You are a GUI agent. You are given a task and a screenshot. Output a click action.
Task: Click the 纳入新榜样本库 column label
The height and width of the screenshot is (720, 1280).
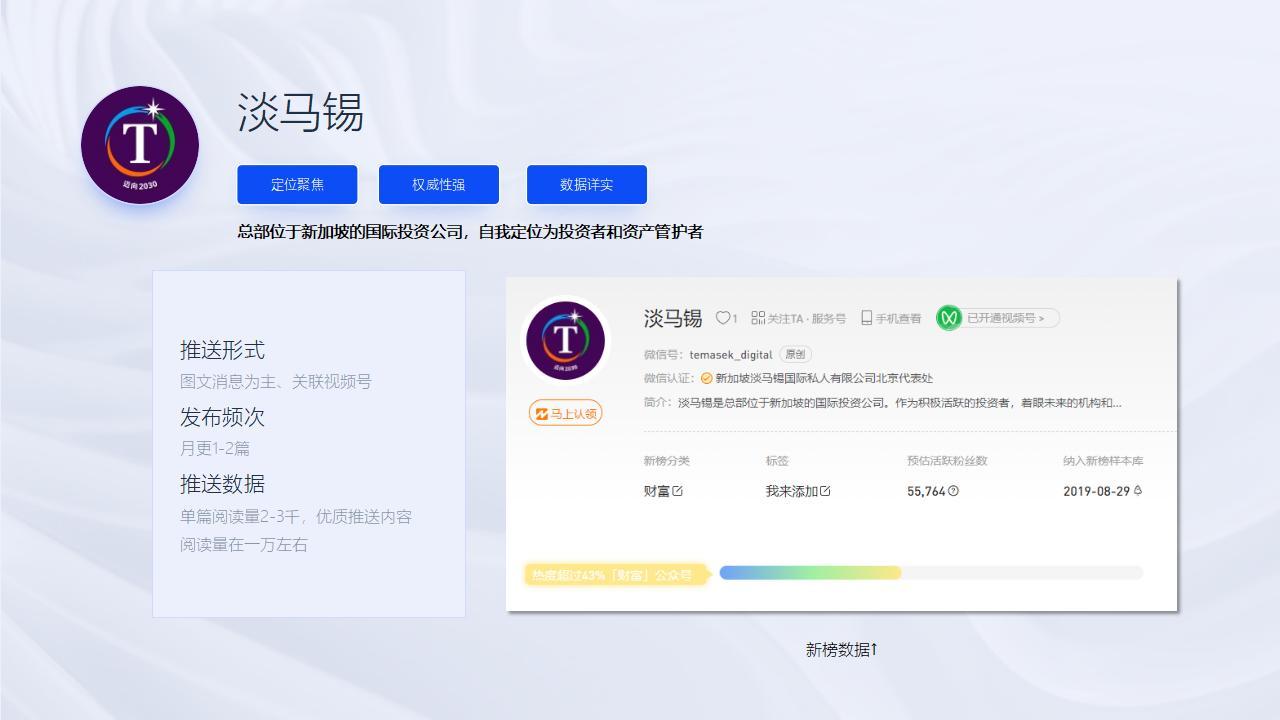pyautogui.click(x=1103, y=461)
